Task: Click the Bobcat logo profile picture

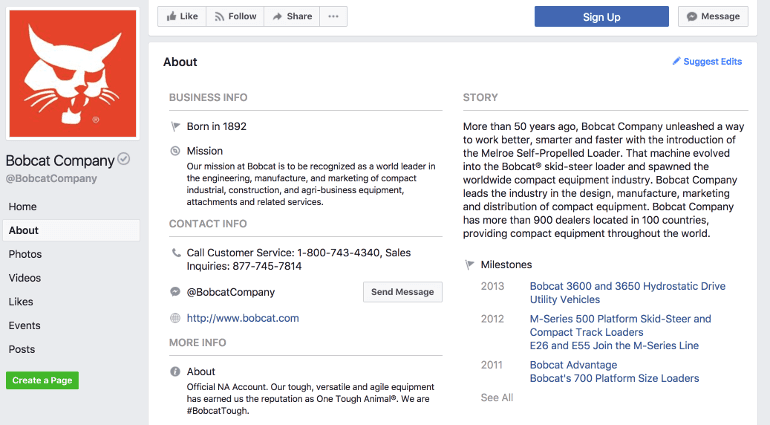Action: (x=71, y=74)
